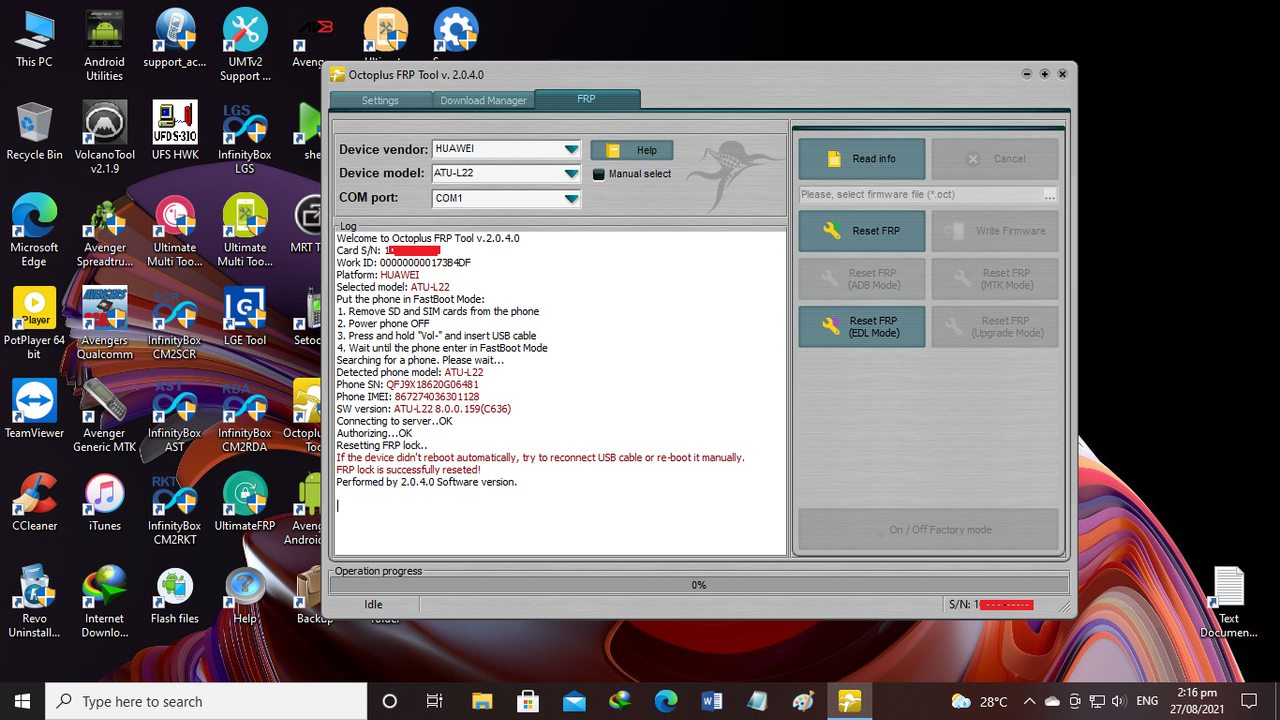Switch to the Settings tab
Image resolution: width=1280 pixels, height=720 pixels.
point(380,100)
